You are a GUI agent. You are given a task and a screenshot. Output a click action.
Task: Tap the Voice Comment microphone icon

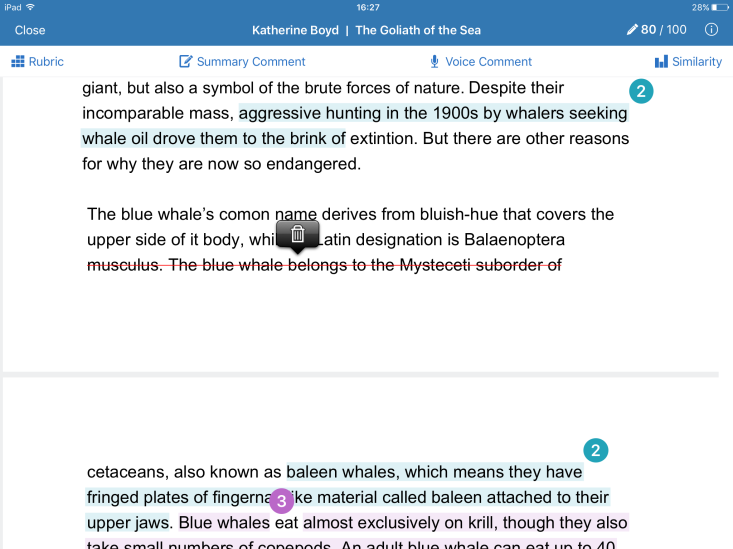[434, 62]
